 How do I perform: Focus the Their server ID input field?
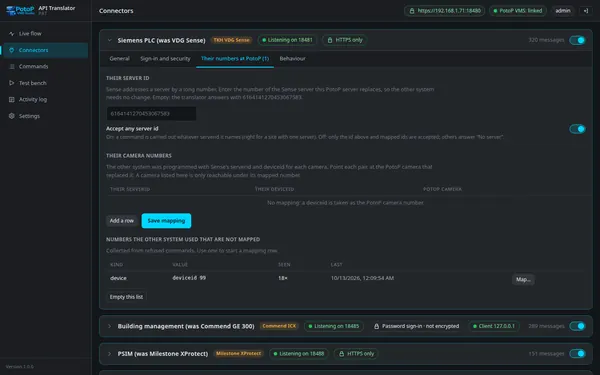pos(151,114)
